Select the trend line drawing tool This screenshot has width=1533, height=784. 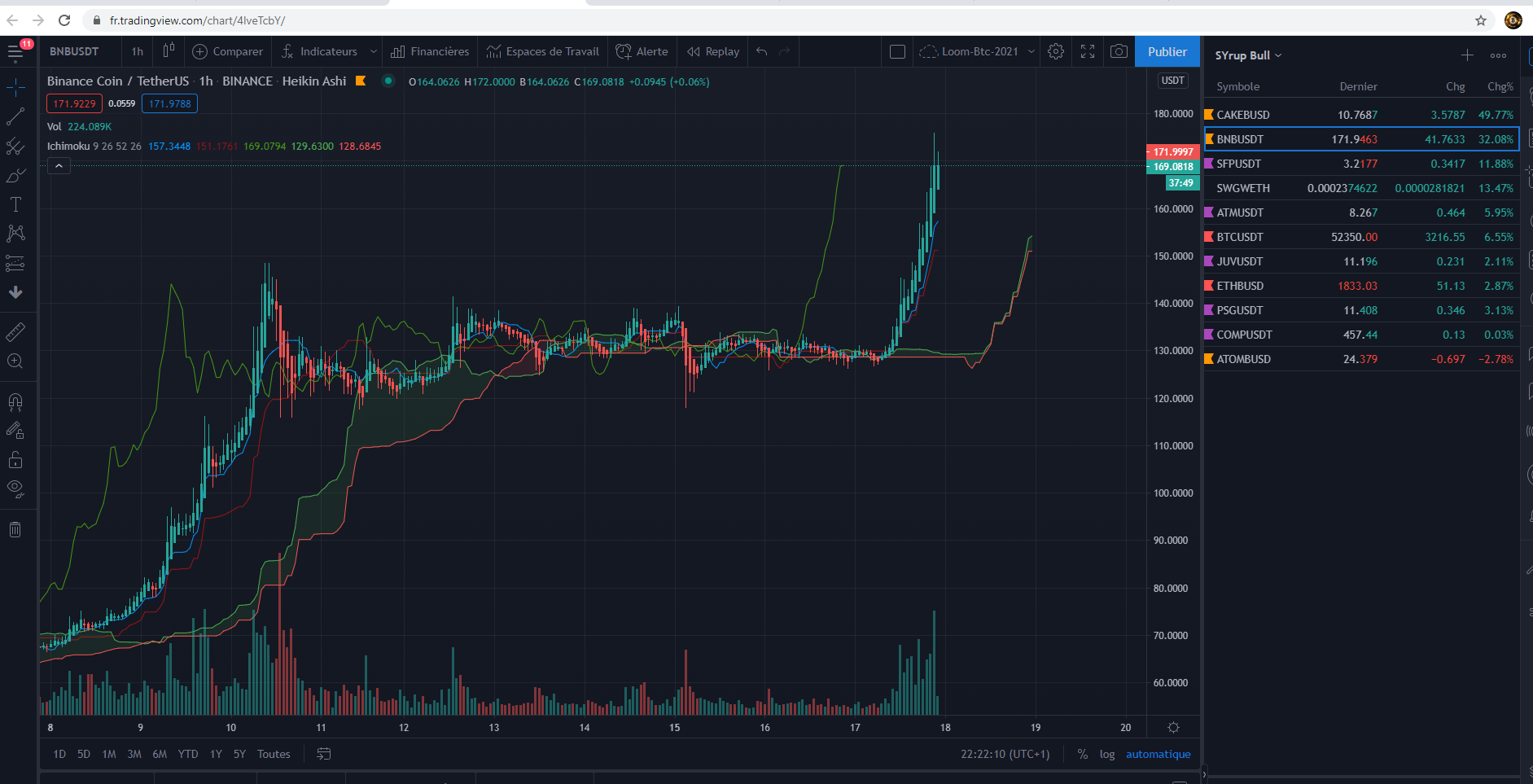point(15,117)
